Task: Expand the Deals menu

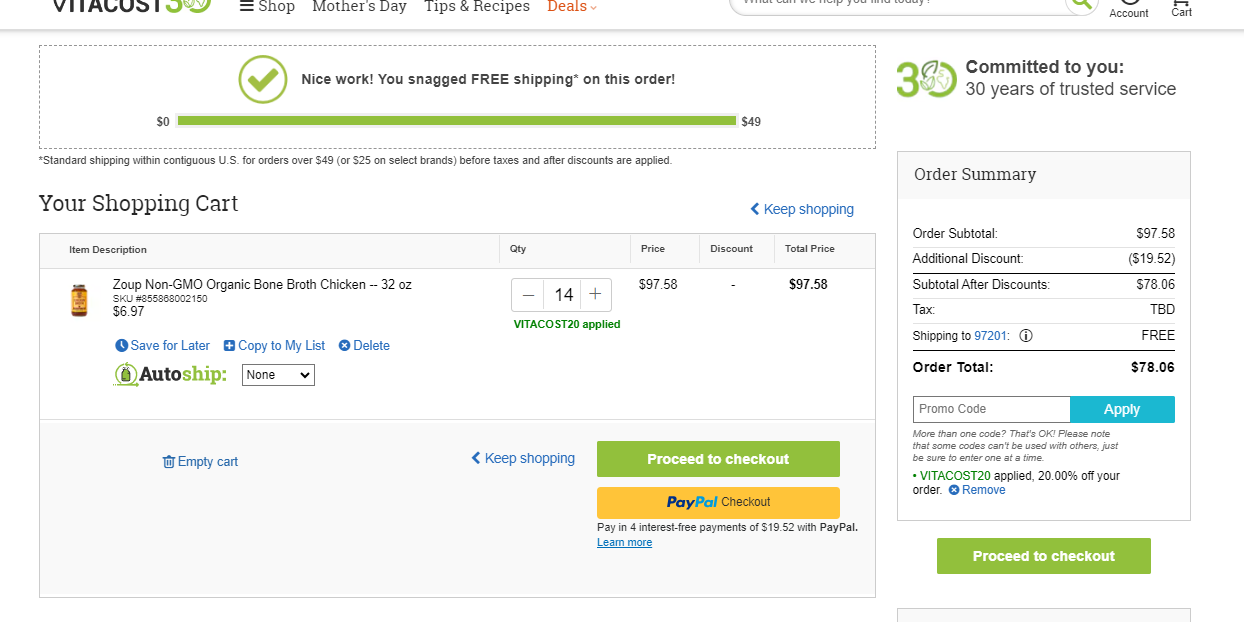Action: pos(572,7)
